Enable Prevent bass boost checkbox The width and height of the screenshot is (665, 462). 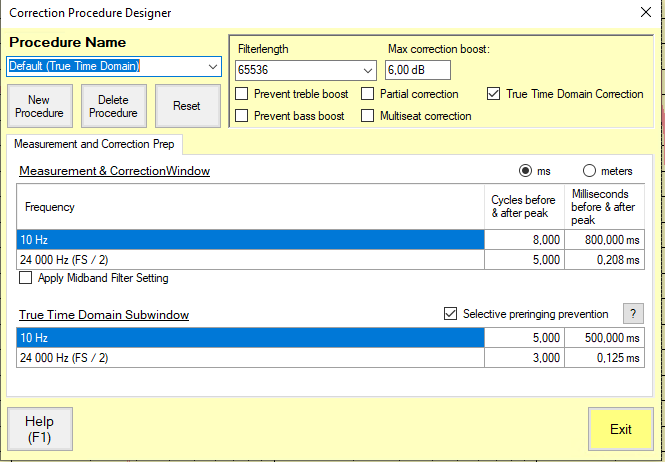tap(242, 116)
